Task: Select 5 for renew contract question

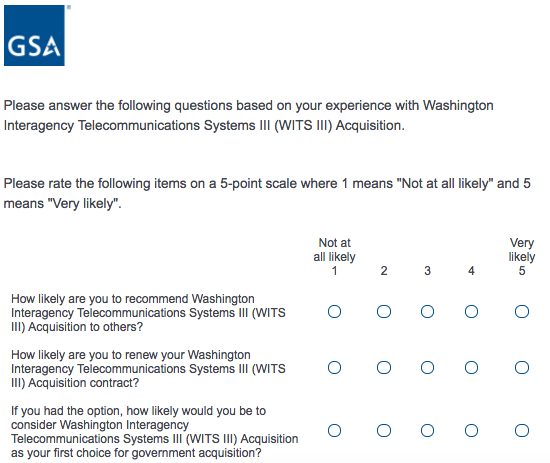Action: coord(522,368)
